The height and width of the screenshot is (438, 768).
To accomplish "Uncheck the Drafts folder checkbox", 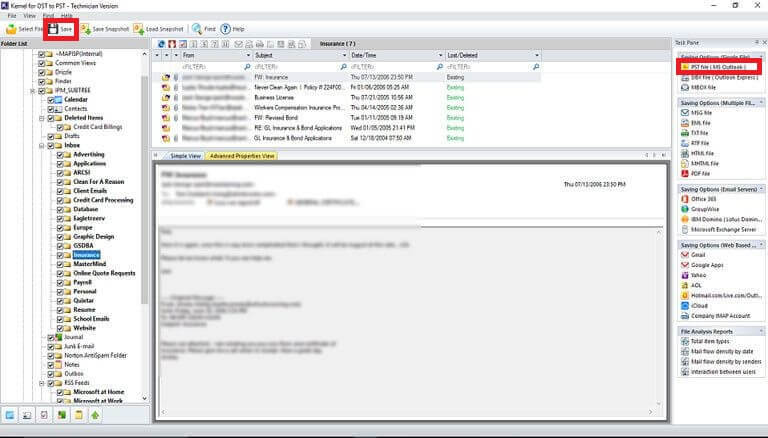I will coord(51,136).
